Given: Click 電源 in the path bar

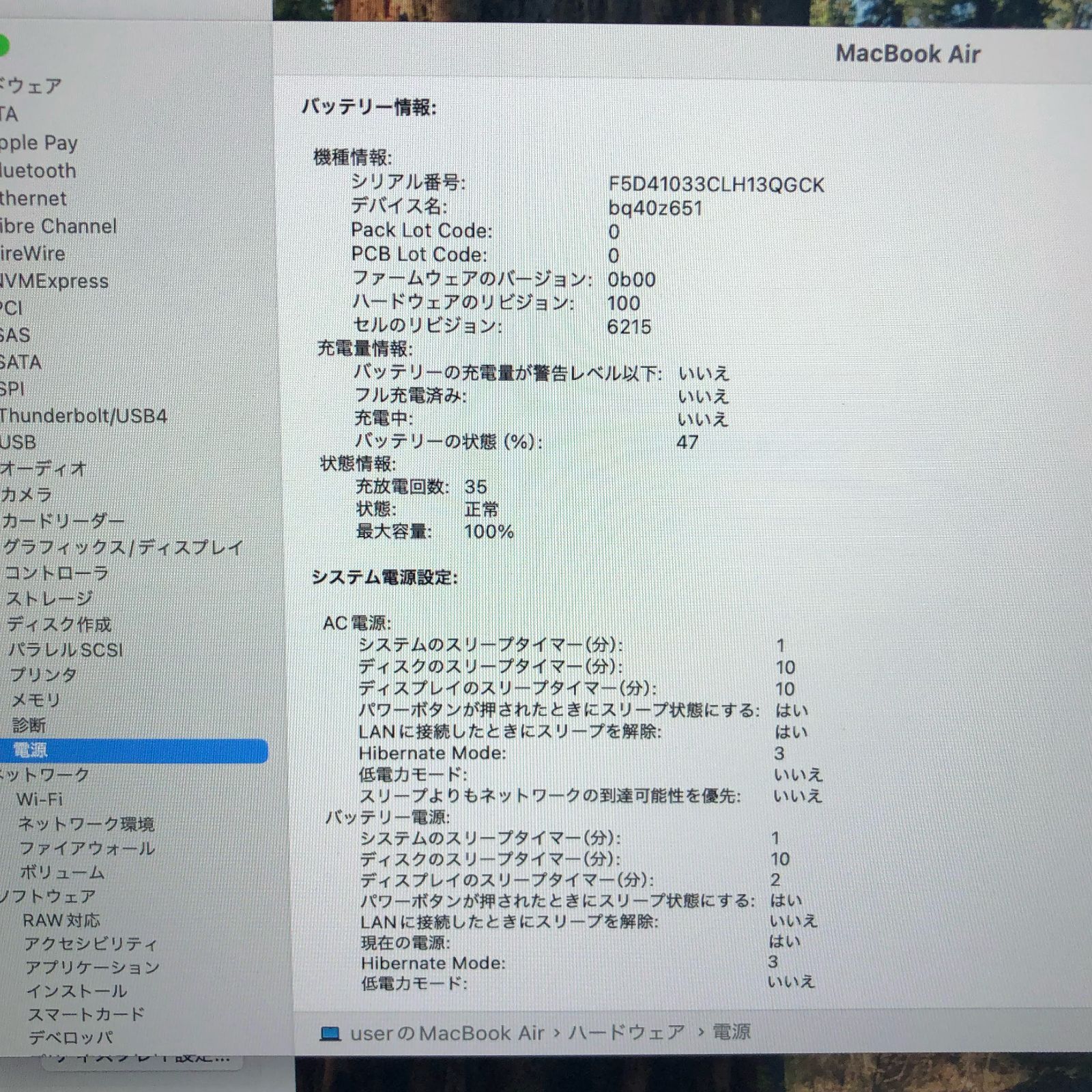Looking at the screenshot, I should click(732, 1031).
